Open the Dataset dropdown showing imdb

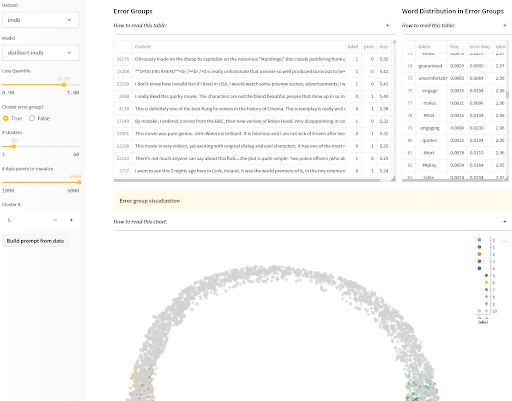tap(40, 20)
